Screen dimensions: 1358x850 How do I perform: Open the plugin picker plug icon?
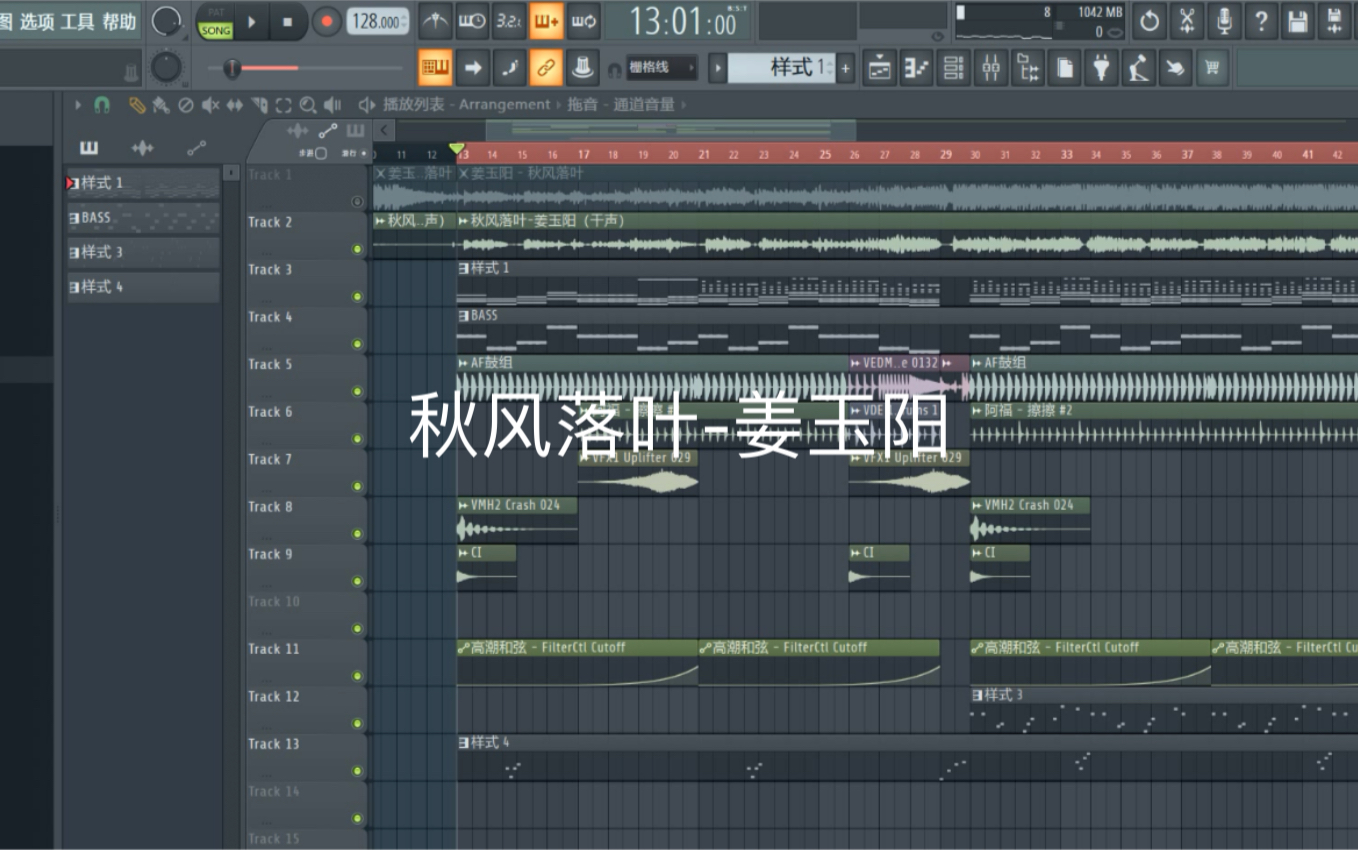pos(1102,67)
